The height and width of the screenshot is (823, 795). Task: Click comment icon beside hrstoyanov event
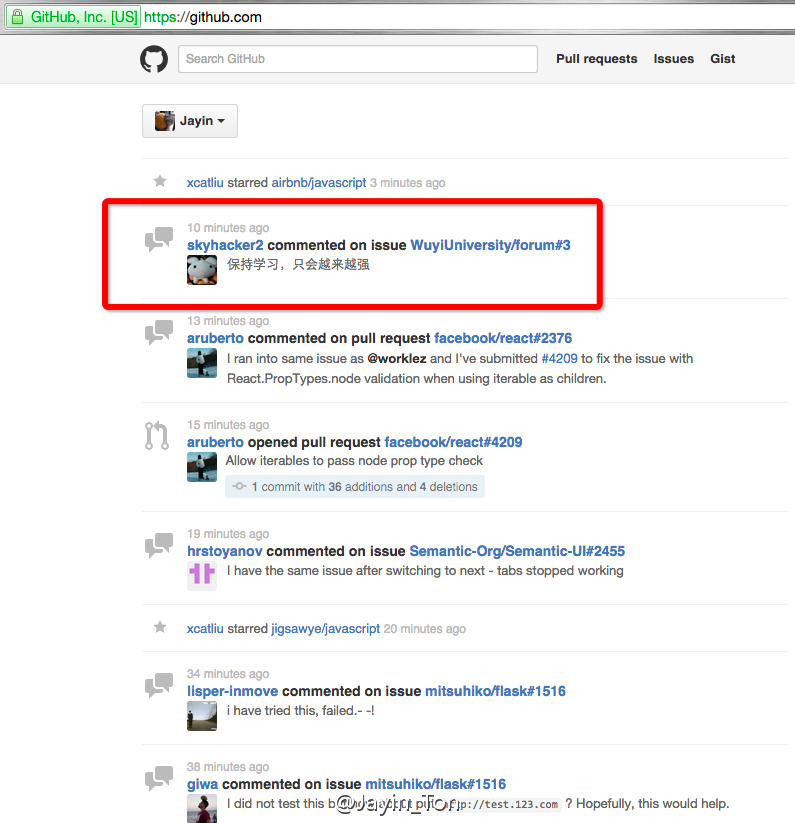[x=158, y=545]
